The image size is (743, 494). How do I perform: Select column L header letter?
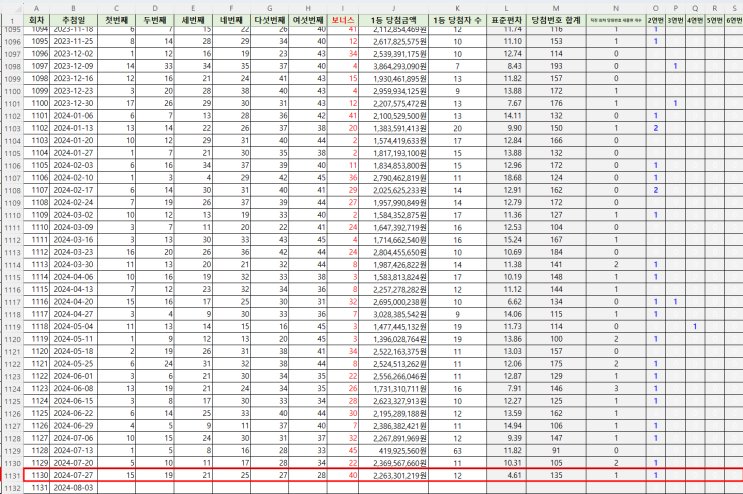(x=506, y=8)
